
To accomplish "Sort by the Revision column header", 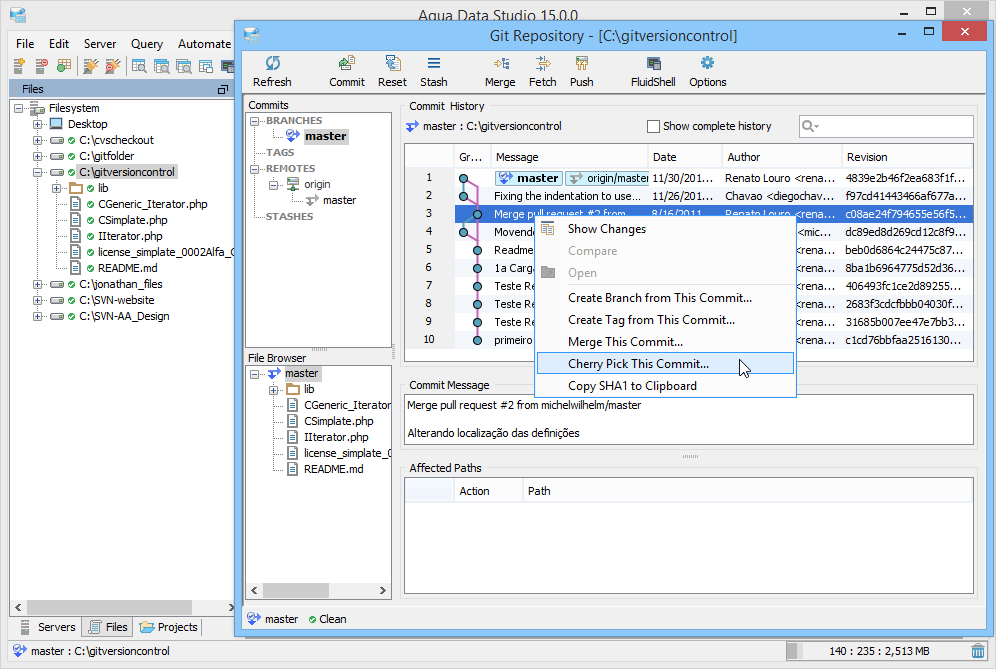I will tap(907, 157).
